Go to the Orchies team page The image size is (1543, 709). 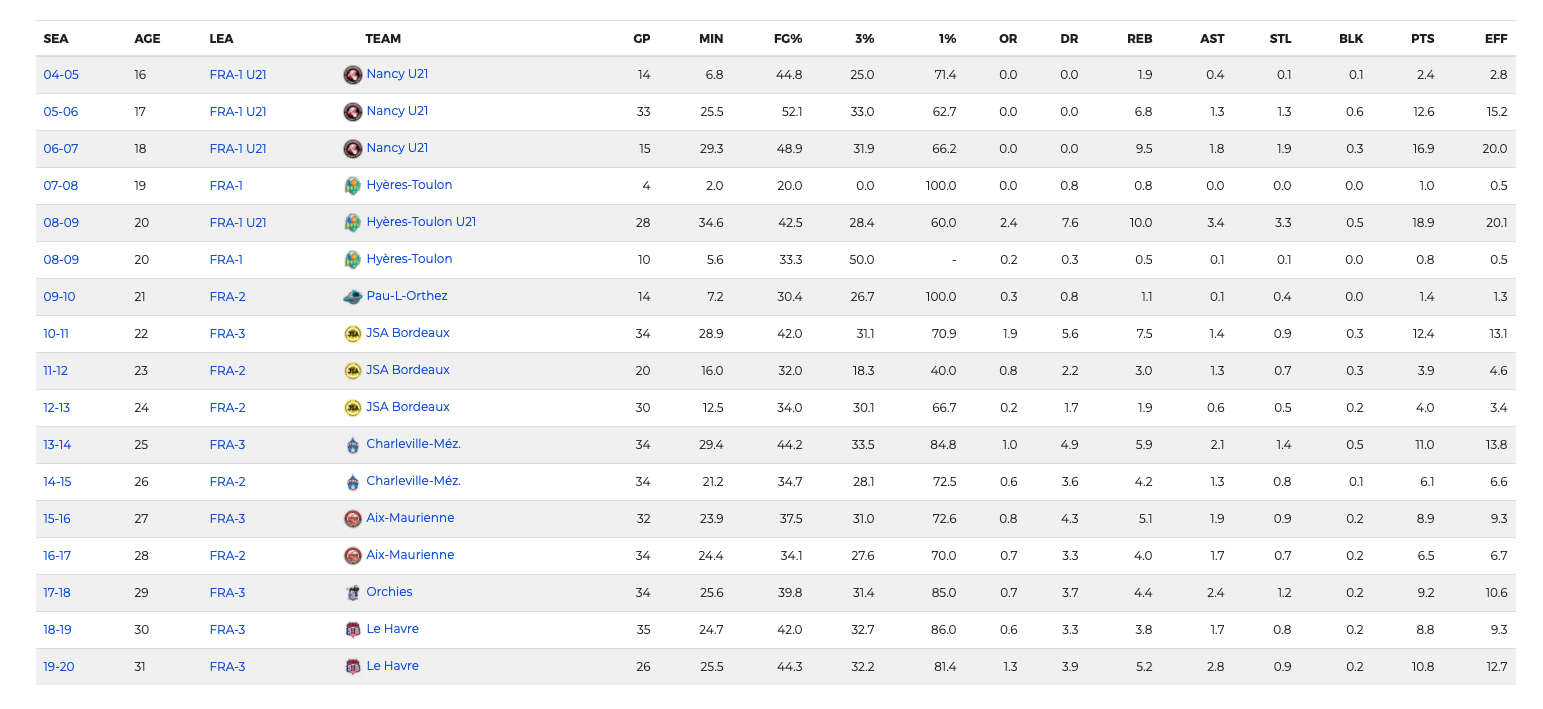389,592
